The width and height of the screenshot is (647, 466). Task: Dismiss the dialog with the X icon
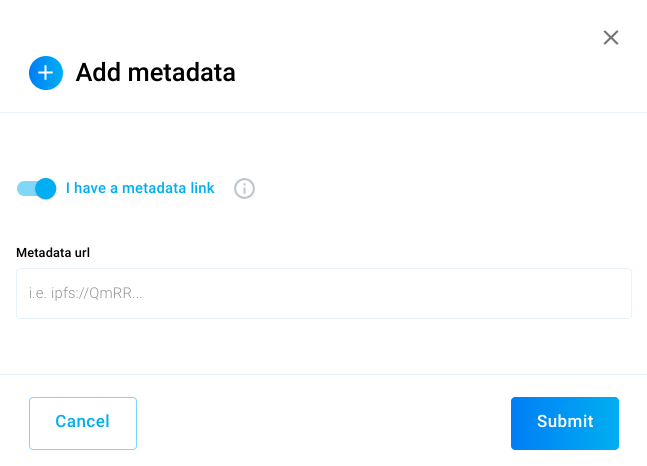(x=611, y=38)
